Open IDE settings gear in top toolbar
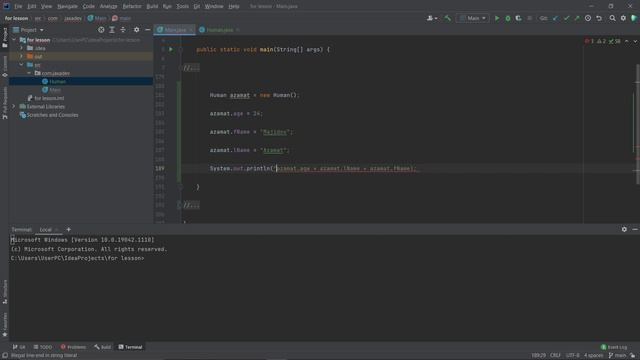The image size is (640, 360). pos(623,18)
